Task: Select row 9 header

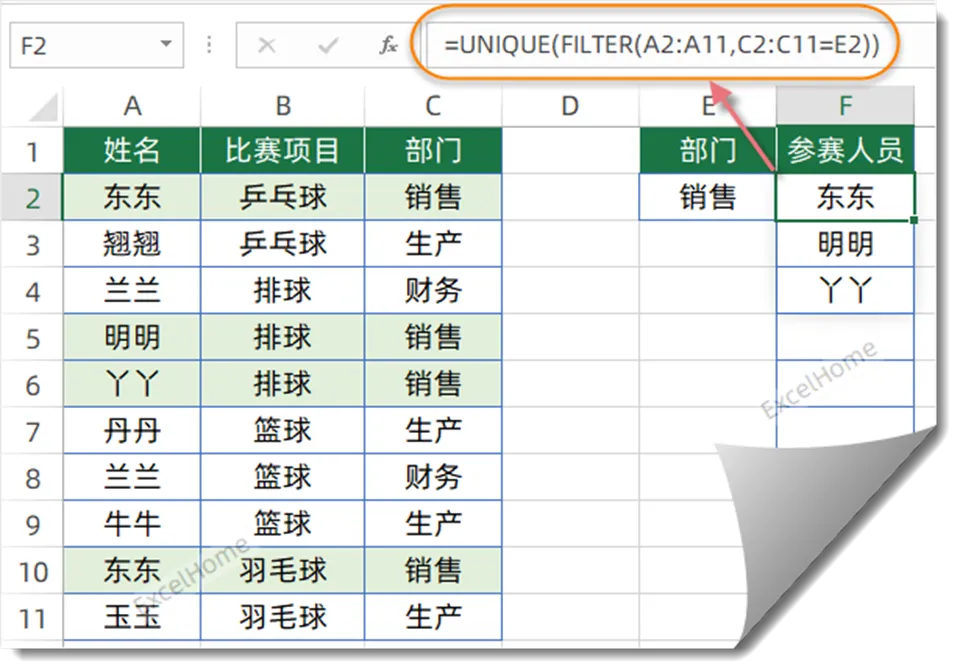Action: tap(32, 525)
